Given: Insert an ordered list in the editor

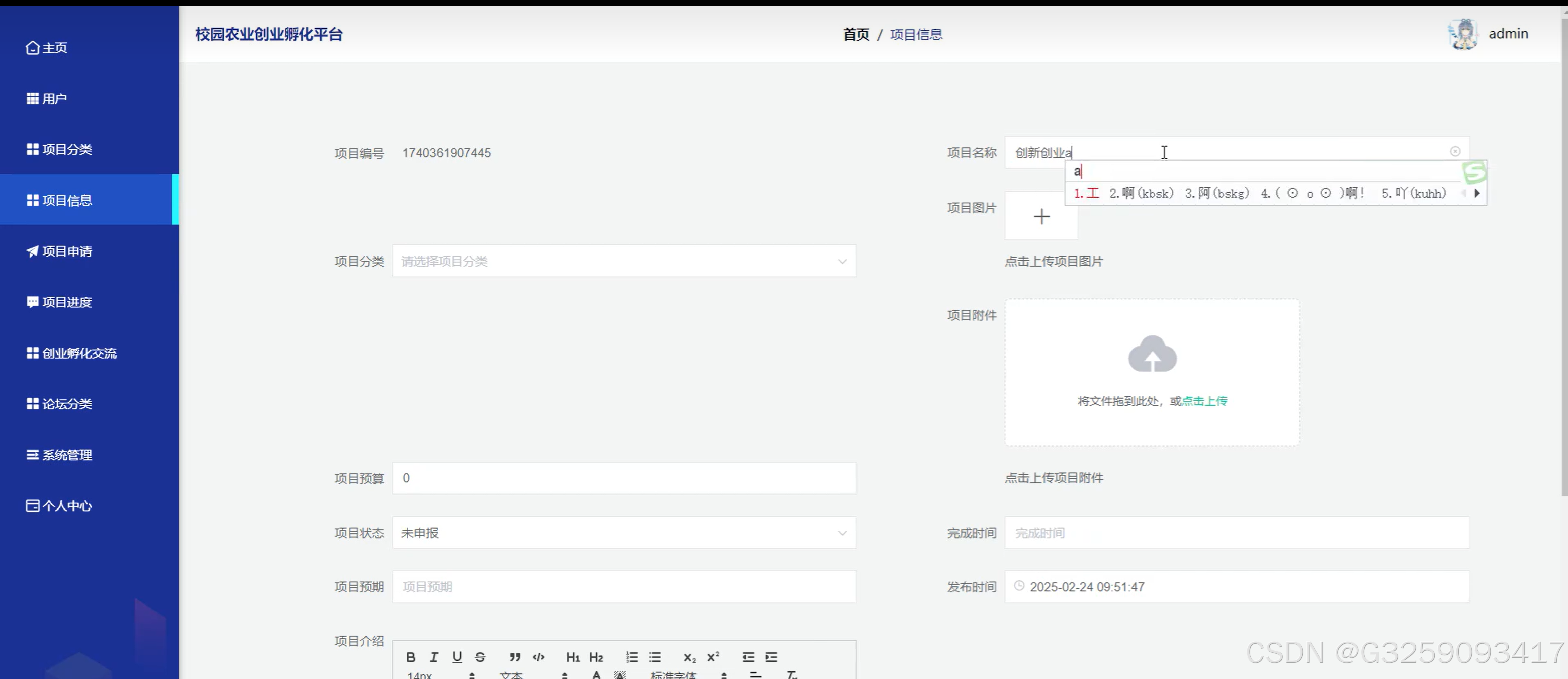Looking at the screenshot, I should [631, 657].
